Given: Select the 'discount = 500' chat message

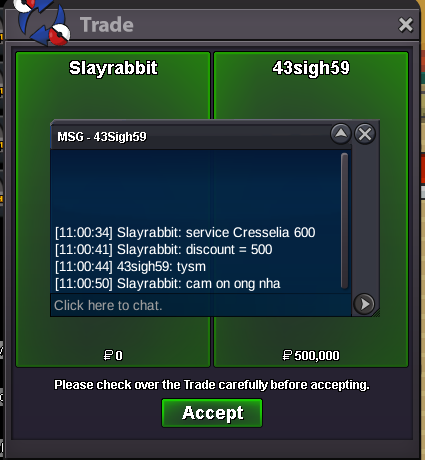Looking at the screenshot, I should [x=163, y=249].
